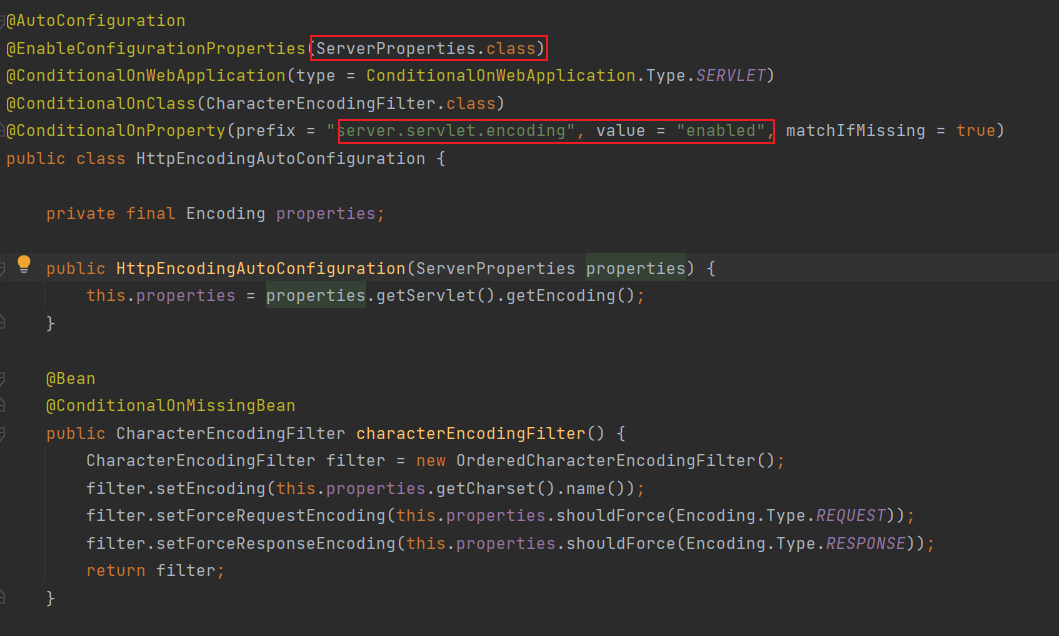Click CharacterEncodingFilter.class in @ConditionalOnClass
This screenshot has width=1059, height=636.
coord(351,103)
